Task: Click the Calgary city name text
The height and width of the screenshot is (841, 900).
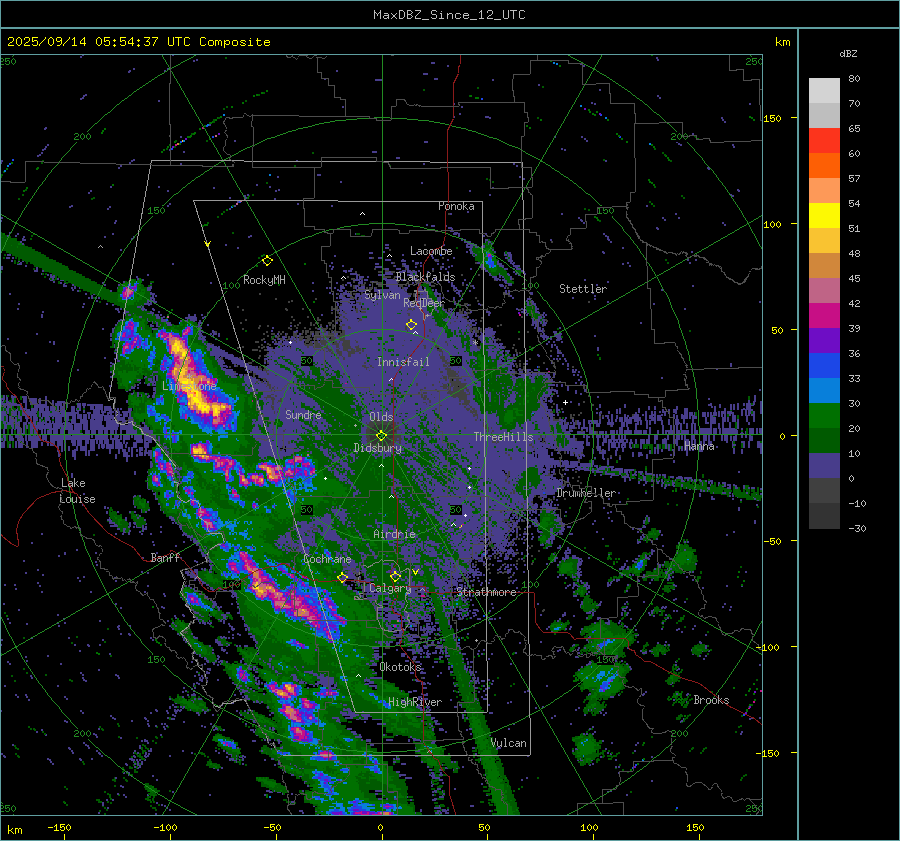Action: tap(390, 588)
